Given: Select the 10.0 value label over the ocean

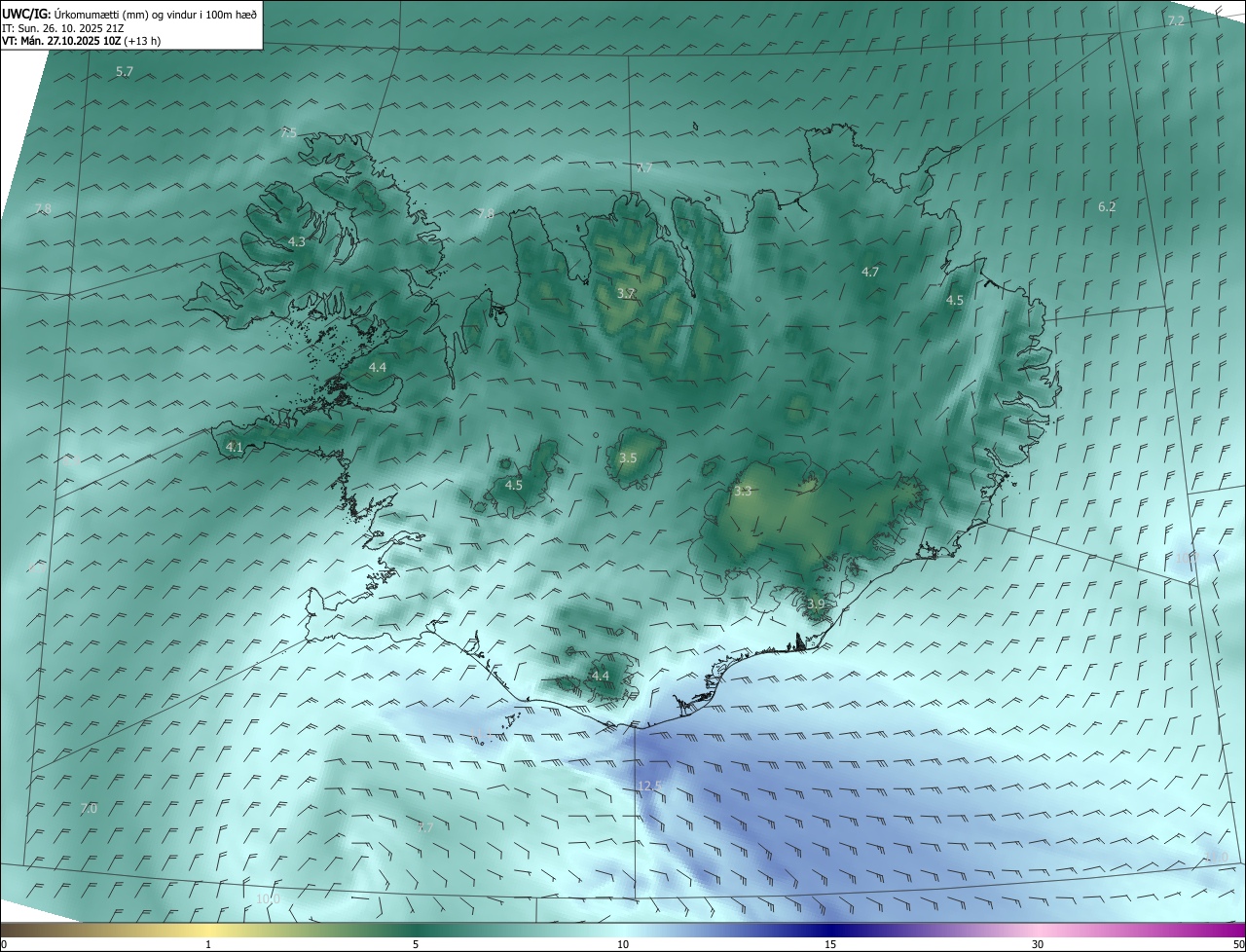Looking at the screenshot, I should [x=268, y=898].
